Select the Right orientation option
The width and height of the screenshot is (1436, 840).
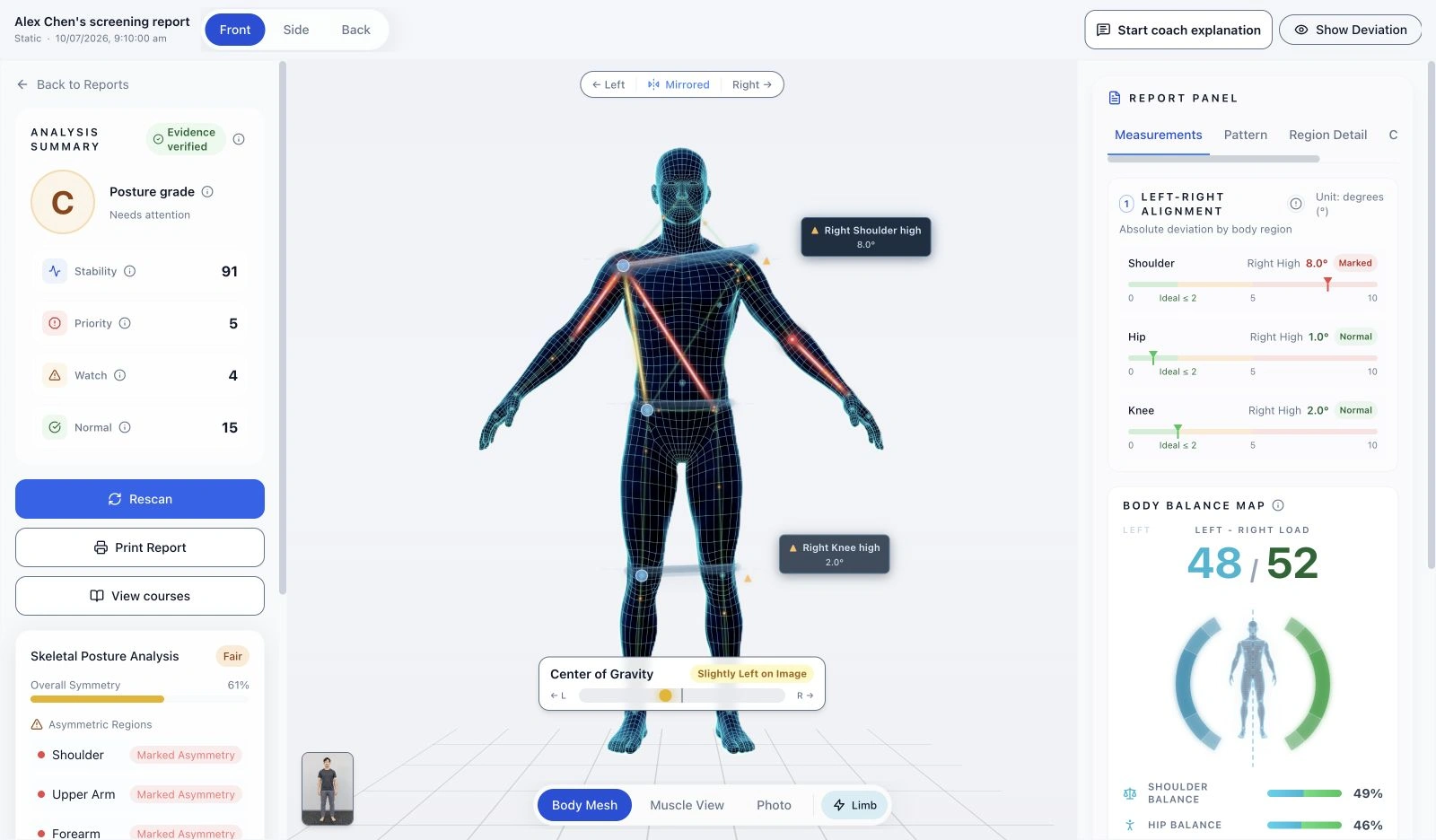tap(752, 84)
